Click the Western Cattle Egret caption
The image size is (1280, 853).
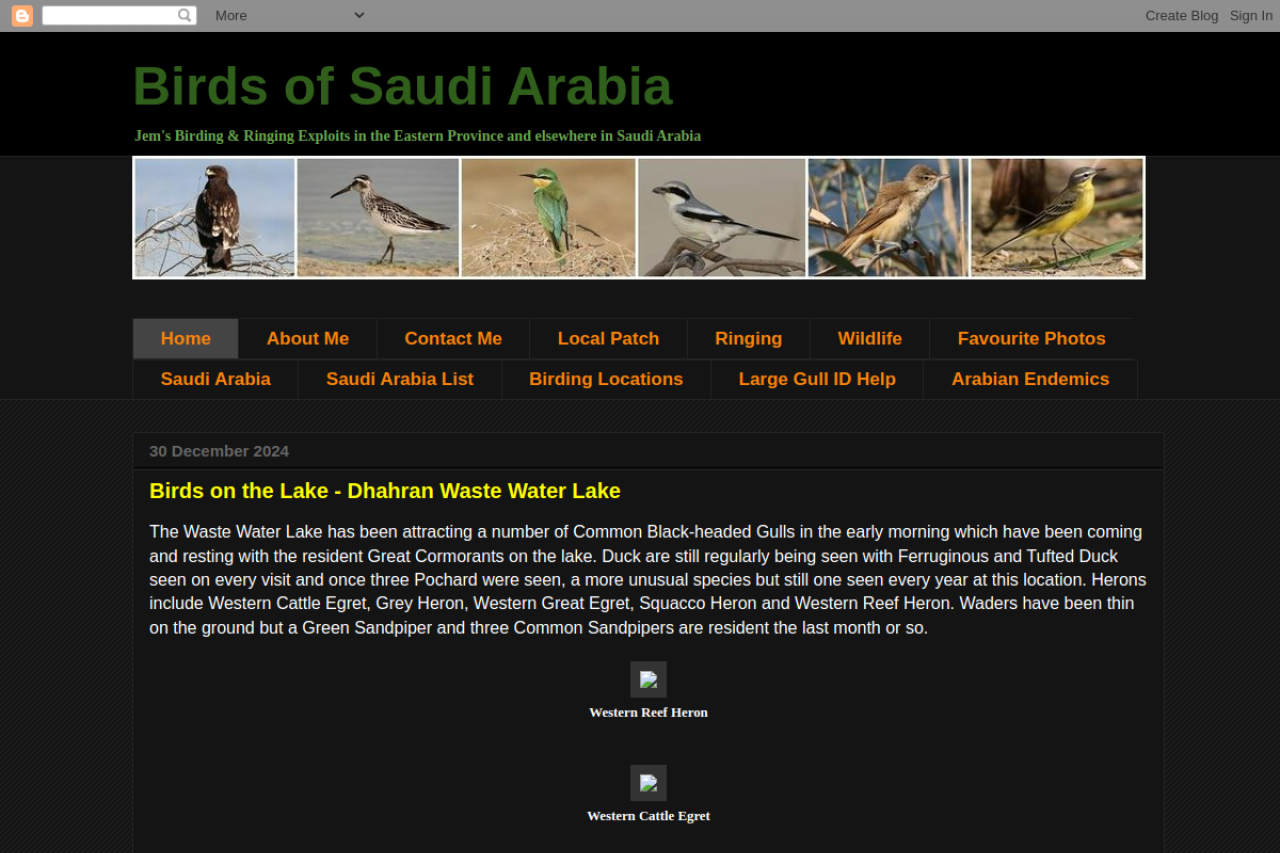click(x=648, y=816)
